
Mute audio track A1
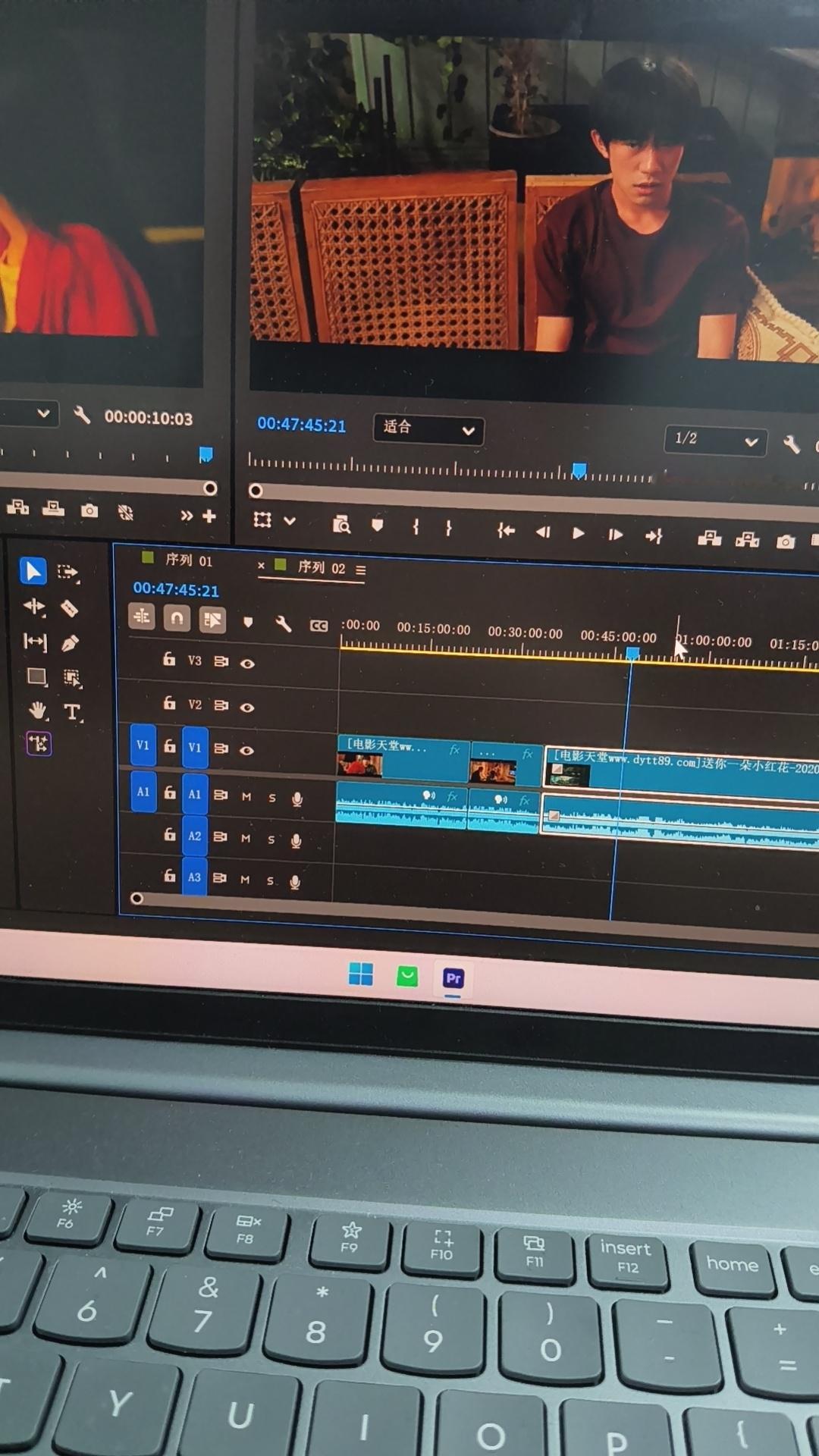pyautogui.click(x=246, y=796)
